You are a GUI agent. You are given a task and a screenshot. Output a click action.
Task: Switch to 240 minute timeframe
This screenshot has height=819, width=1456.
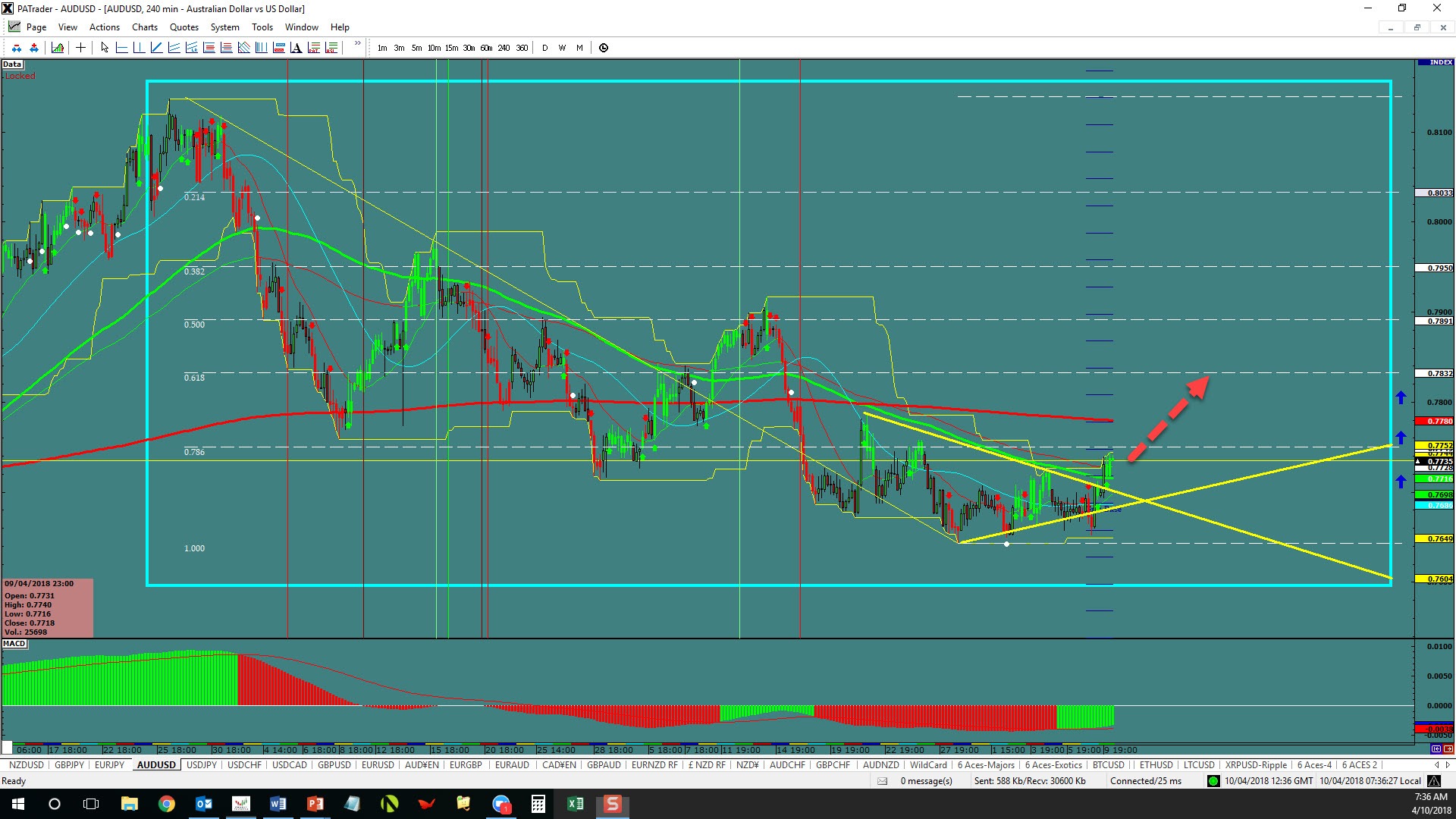pyautogui.click(x=504, y=48)
